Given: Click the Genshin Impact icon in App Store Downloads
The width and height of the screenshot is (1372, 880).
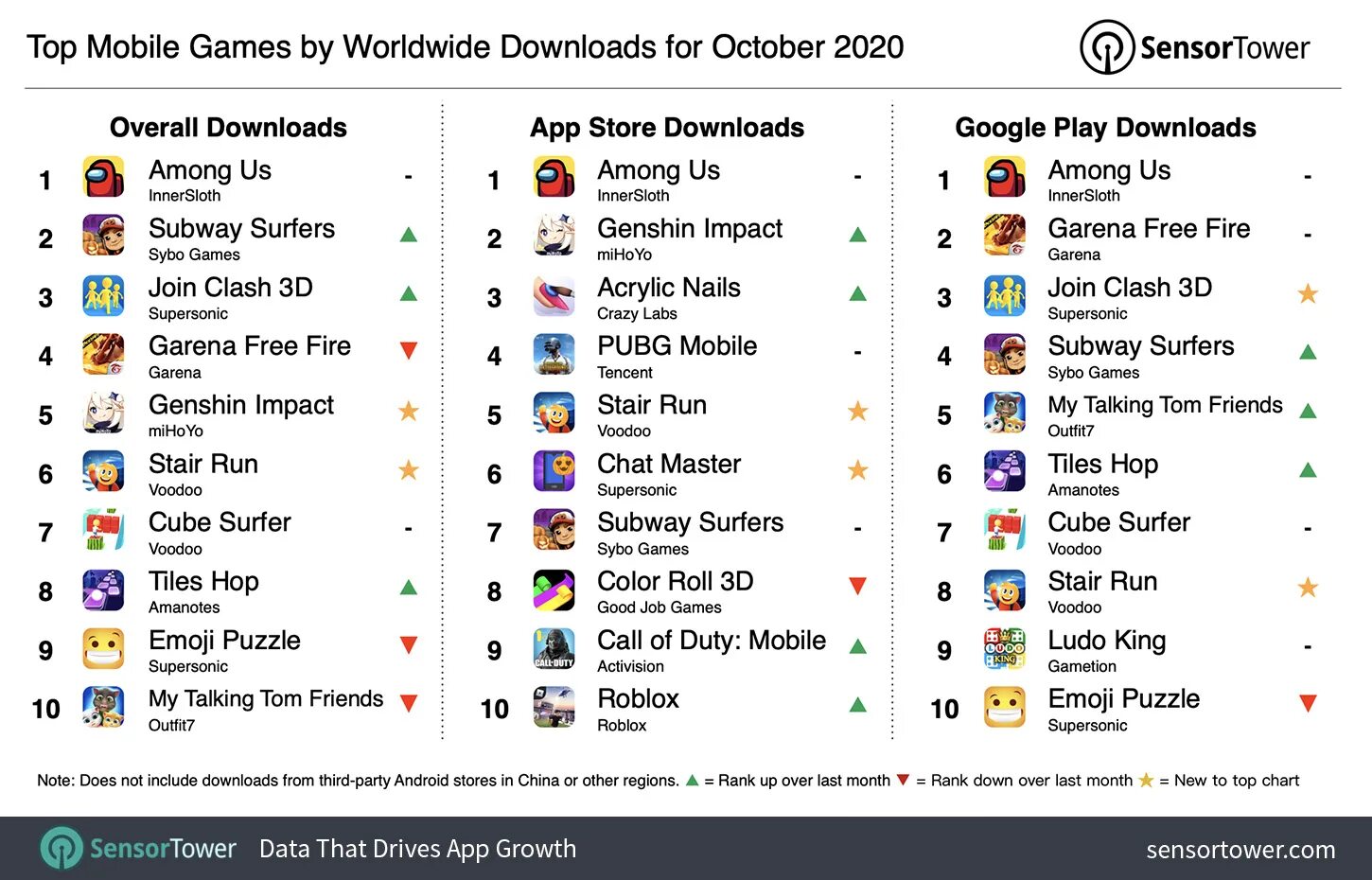Looking at the screenshot, I should tap(554, 237).
